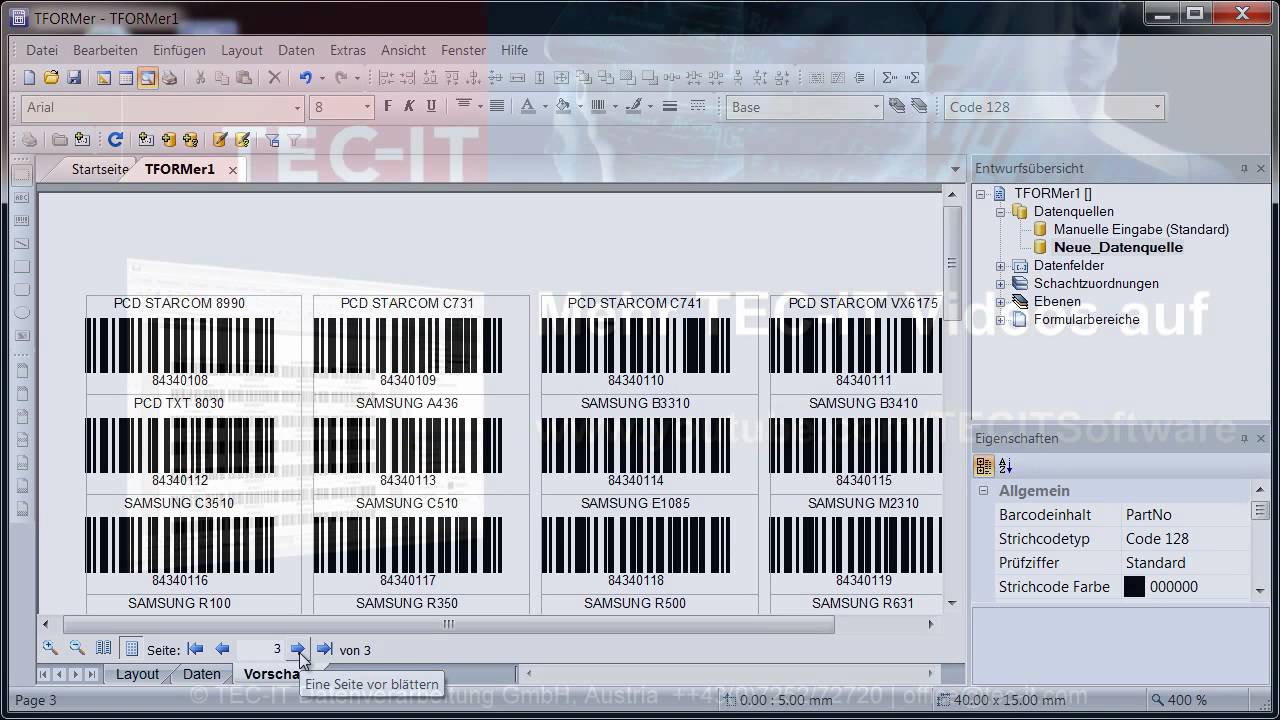Zoom in on the preview
This screenshot has height=720, width=1280.
[x=50, y=648]
